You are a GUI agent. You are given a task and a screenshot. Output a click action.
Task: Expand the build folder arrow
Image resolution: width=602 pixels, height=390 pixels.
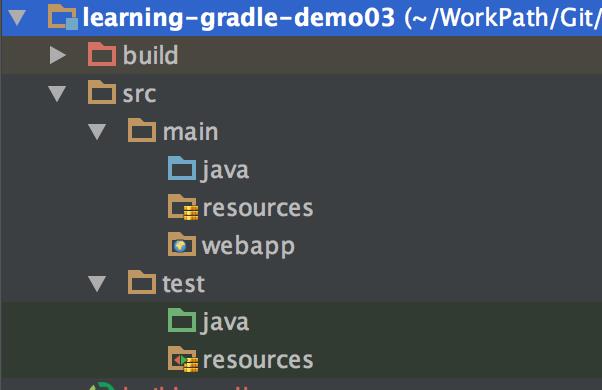(58, 55)
